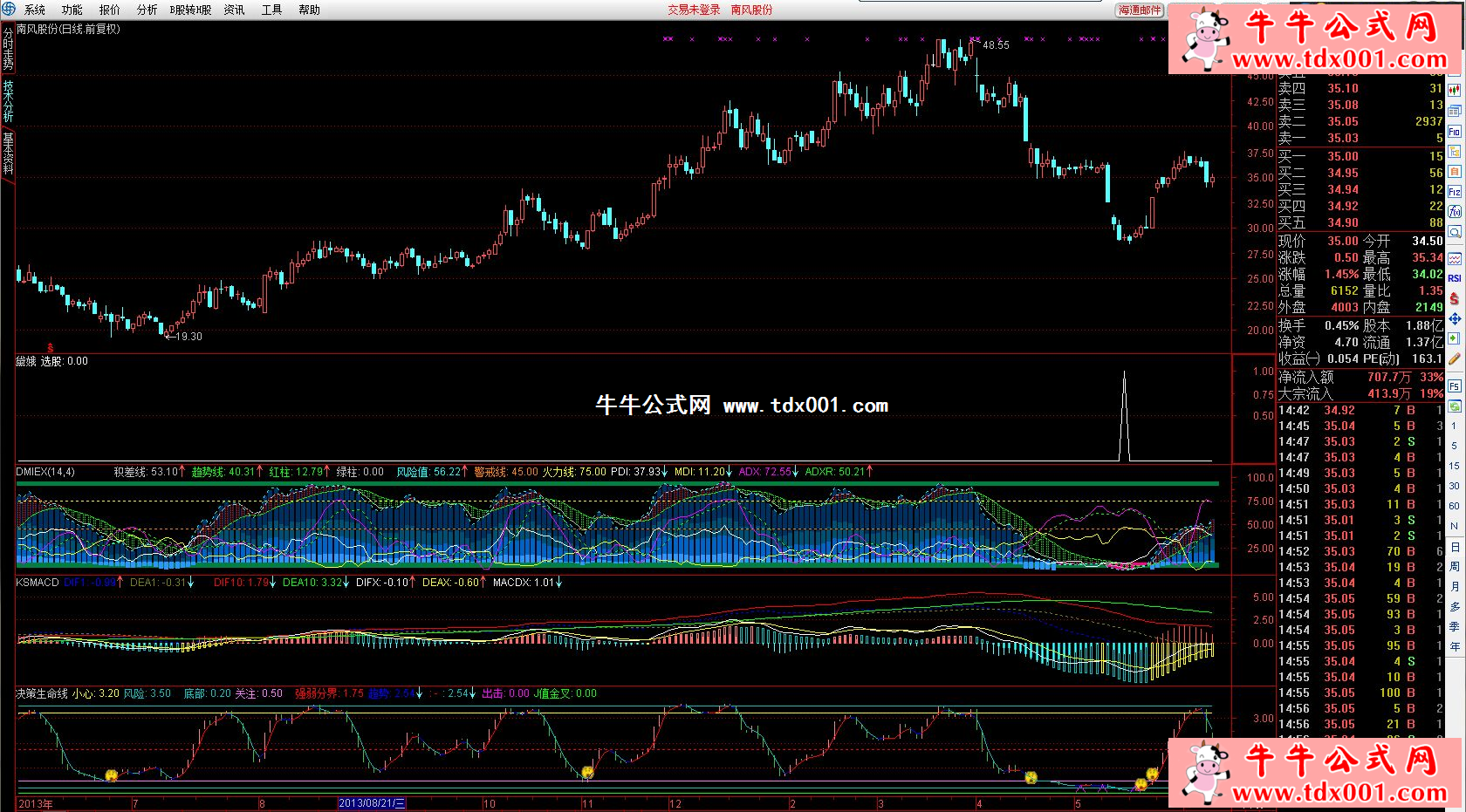
Task: Select the 周 weekly period
Action: pyautogui.click(x=1455, y=567)
